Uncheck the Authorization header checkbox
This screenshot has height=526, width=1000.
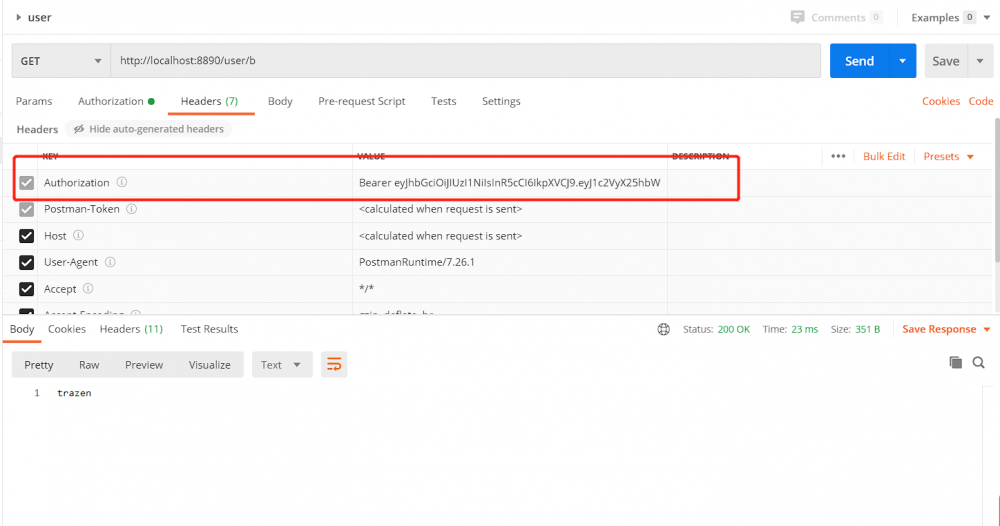pyautogui.click(x=26, y=183)
